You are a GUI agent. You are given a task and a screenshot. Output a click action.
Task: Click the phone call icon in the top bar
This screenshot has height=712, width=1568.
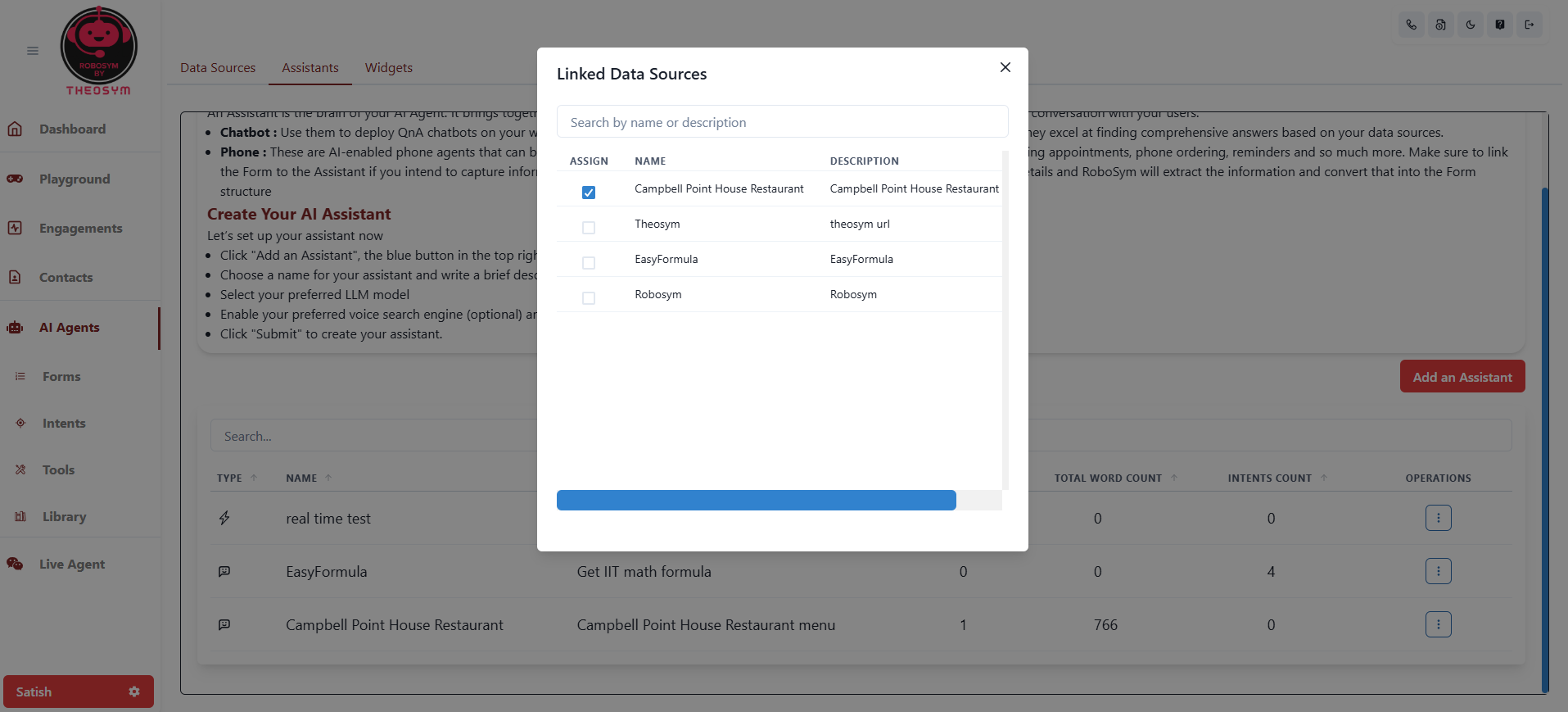point(1412,25)
